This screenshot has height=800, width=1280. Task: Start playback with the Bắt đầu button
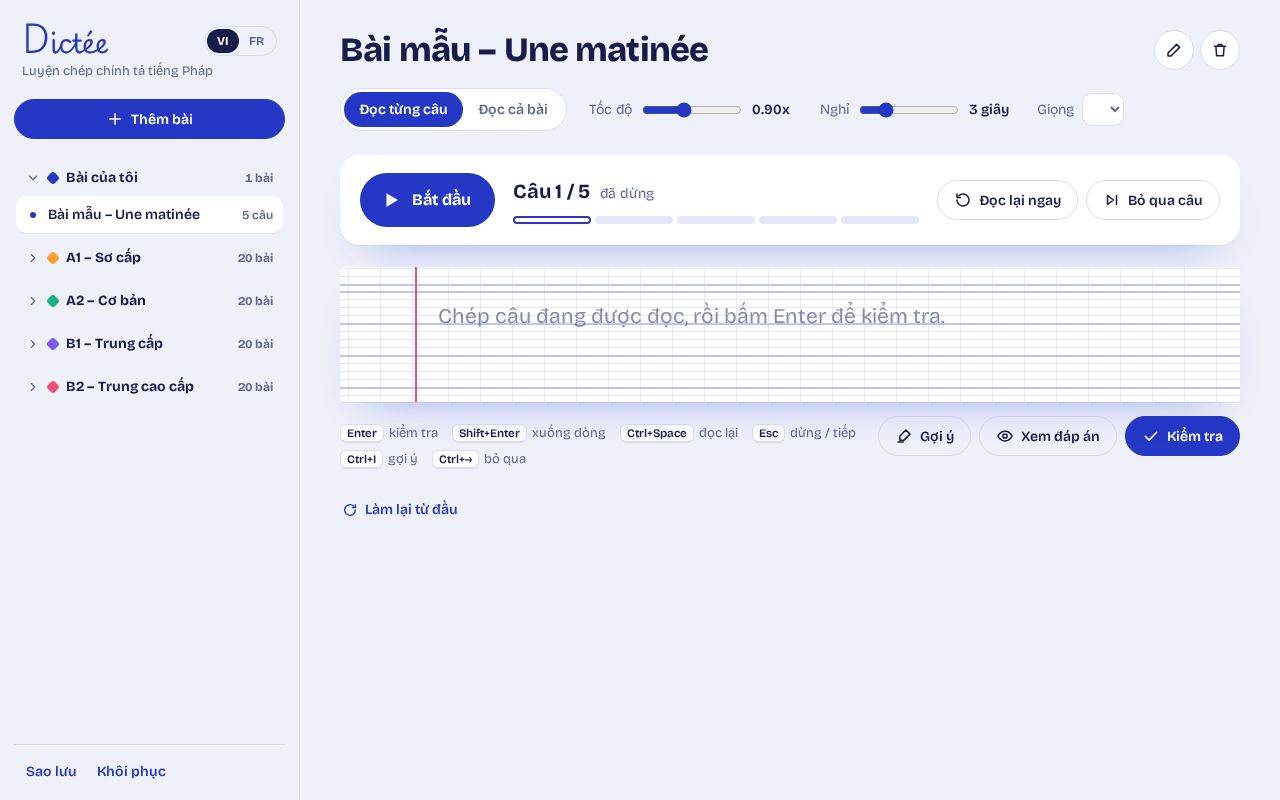click(x=427, y=200)
